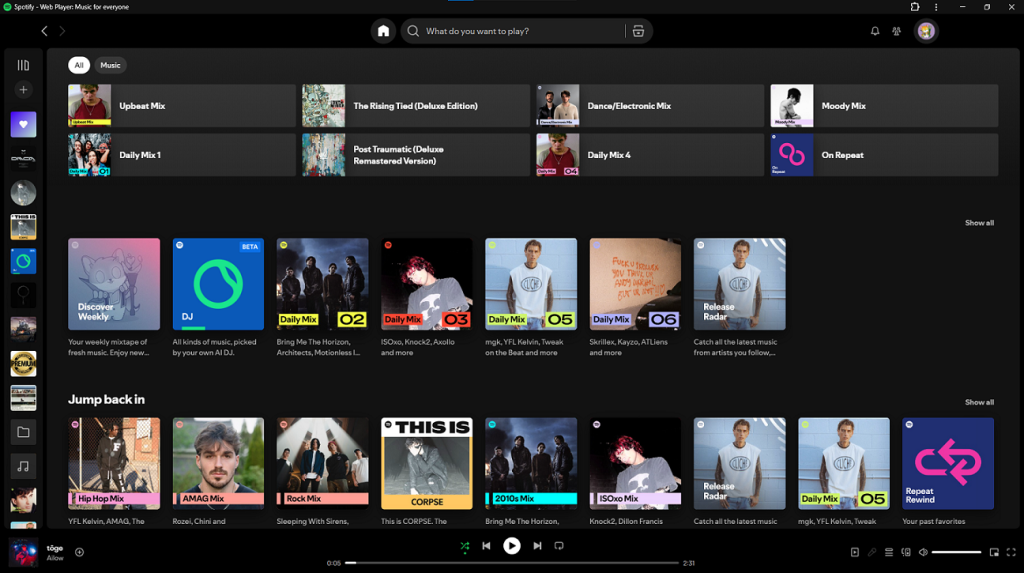Open Daily Mix 4 shortcut
1024x573 pixels.
[650, 155]
